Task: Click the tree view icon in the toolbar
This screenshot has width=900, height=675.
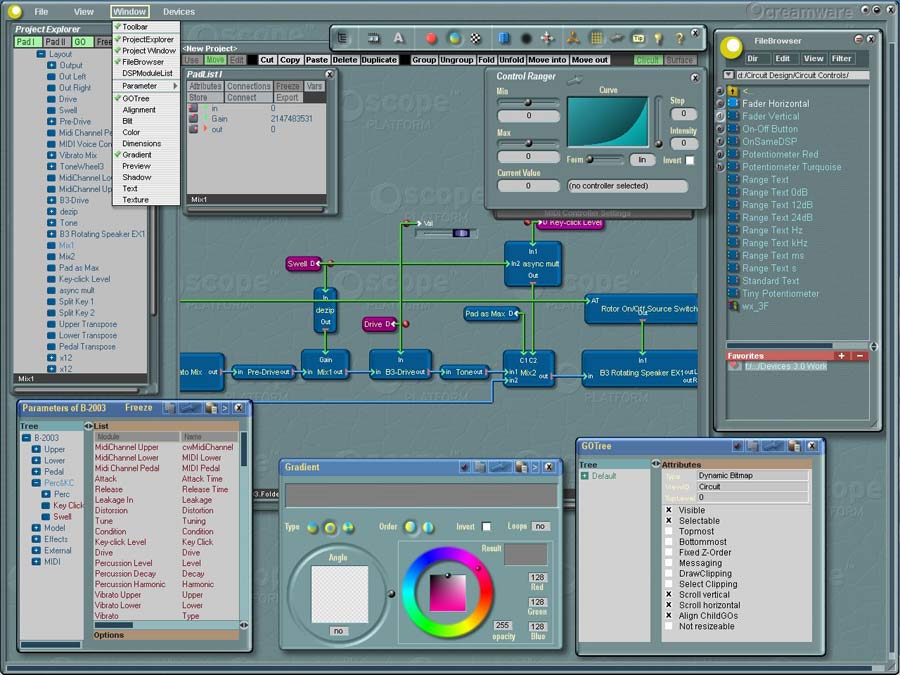Action: point(344,38)
